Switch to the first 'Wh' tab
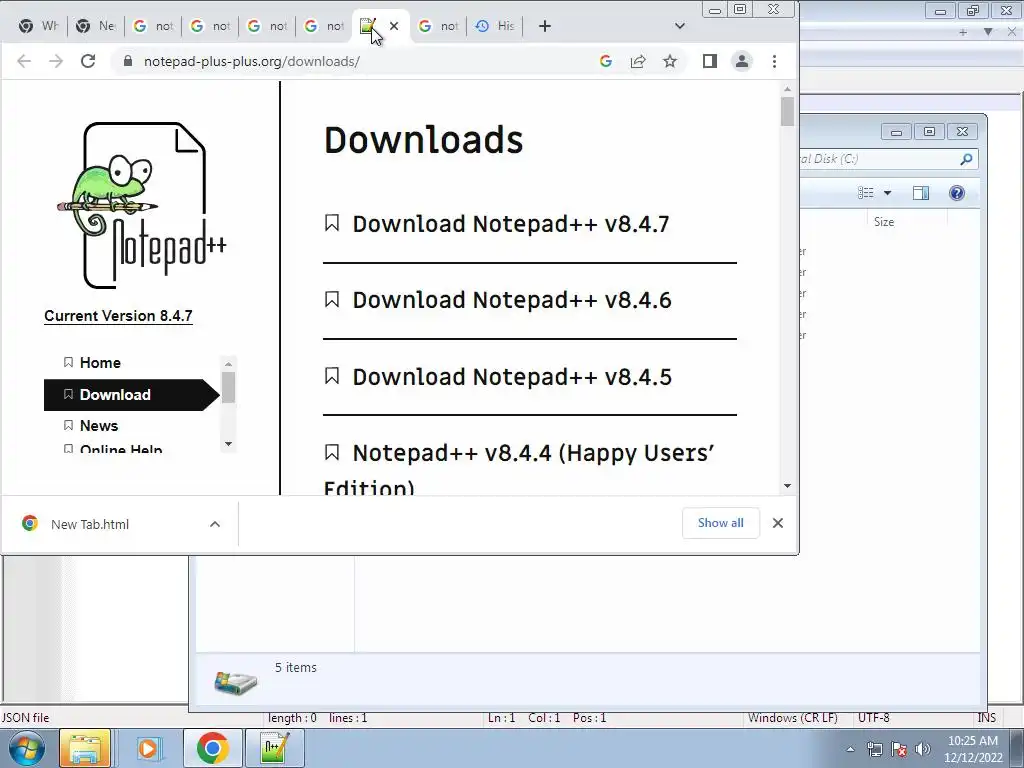This screenshot has width=1024, height=768. point(39,26)
